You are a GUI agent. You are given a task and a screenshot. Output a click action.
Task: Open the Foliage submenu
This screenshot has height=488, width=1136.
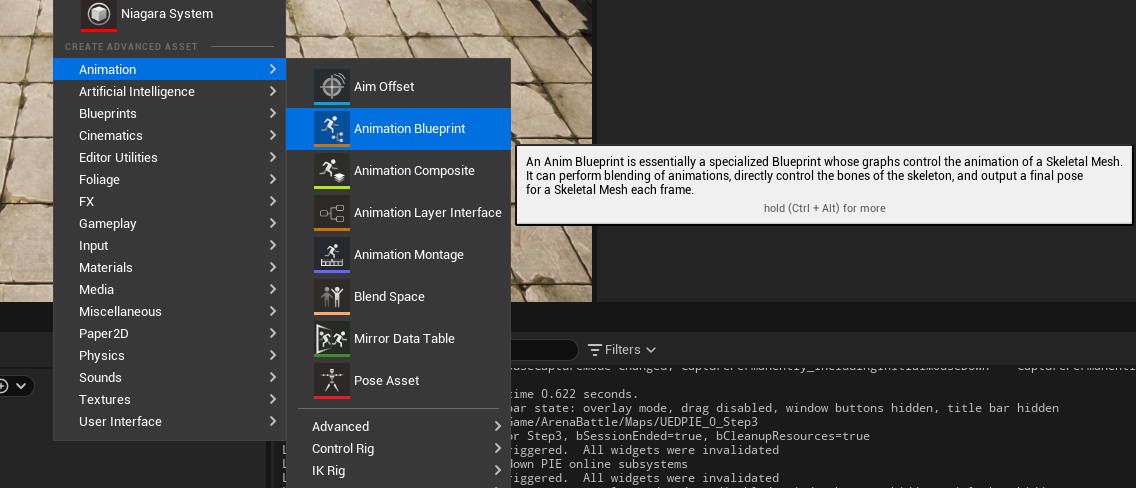pos(170,180)
